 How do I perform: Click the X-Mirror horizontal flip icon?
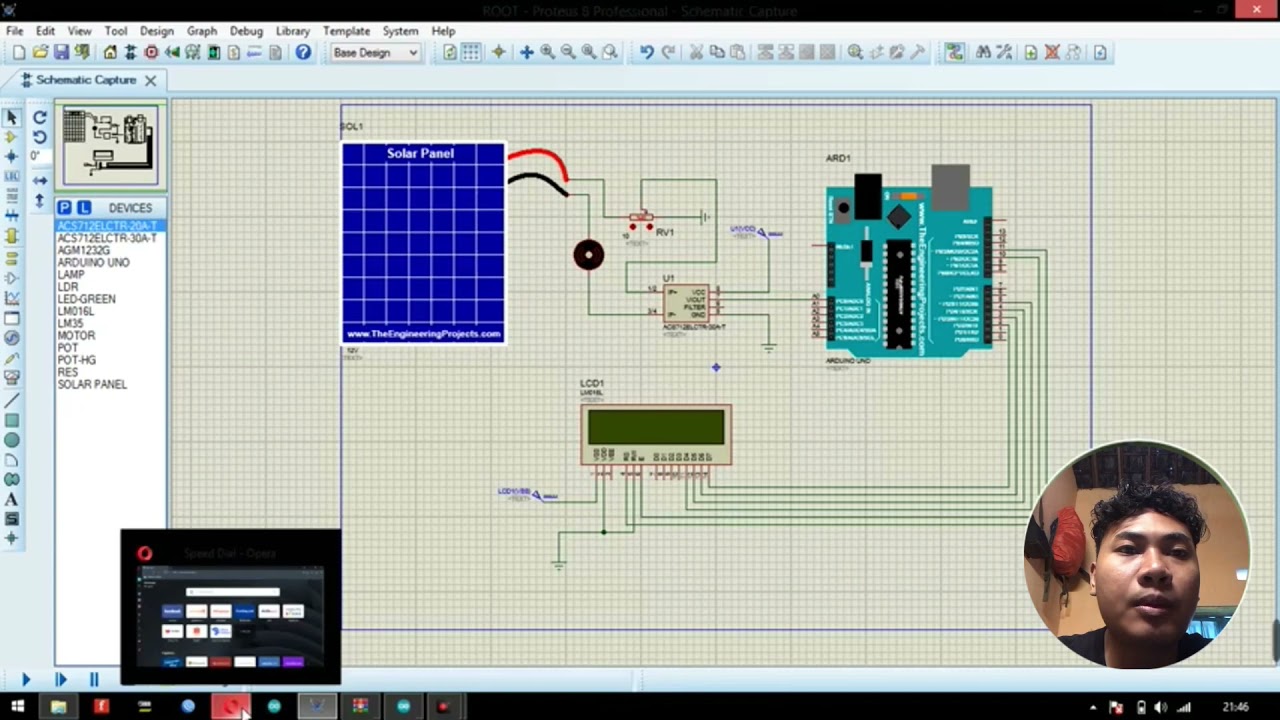[x=40, y=181]
